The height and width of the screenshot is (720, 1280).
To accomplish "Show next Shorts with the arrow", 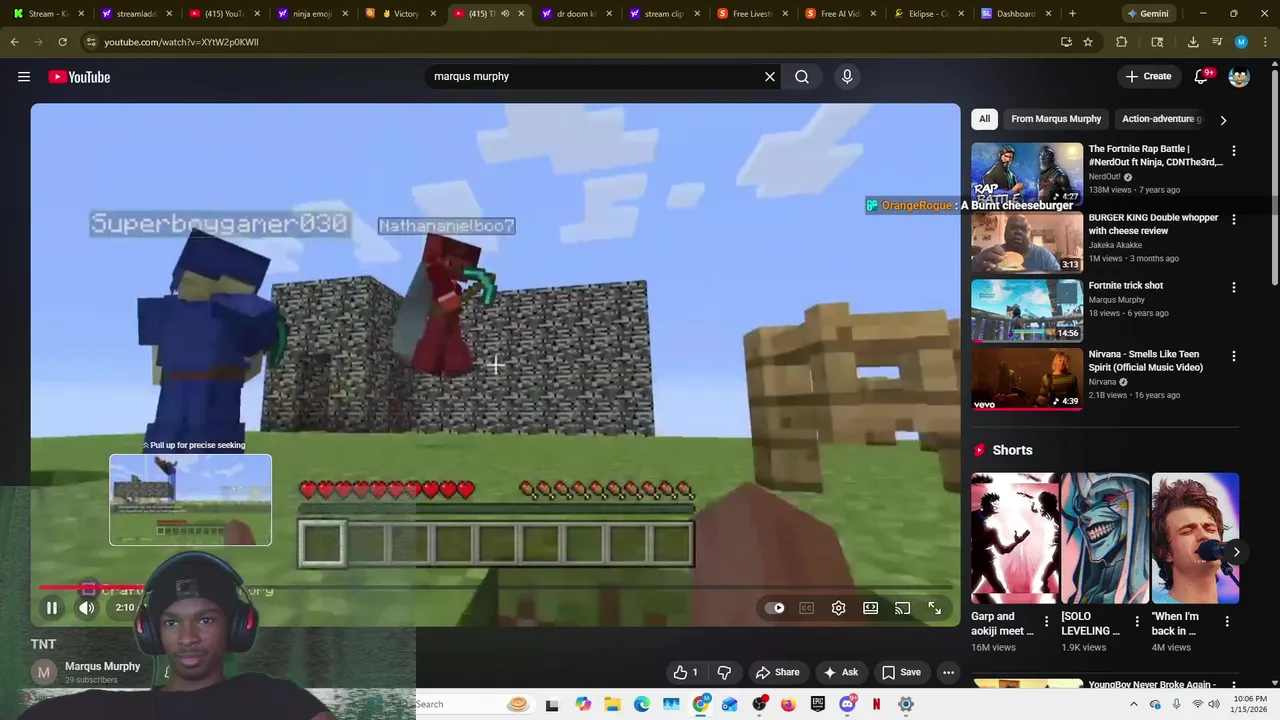I will point(1236,552).
